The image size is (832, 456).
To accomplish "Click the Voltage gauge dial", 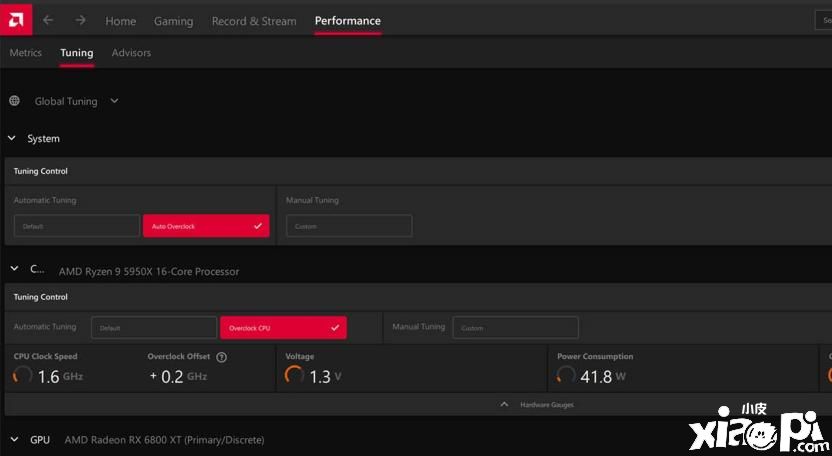I will coord(294,375).
